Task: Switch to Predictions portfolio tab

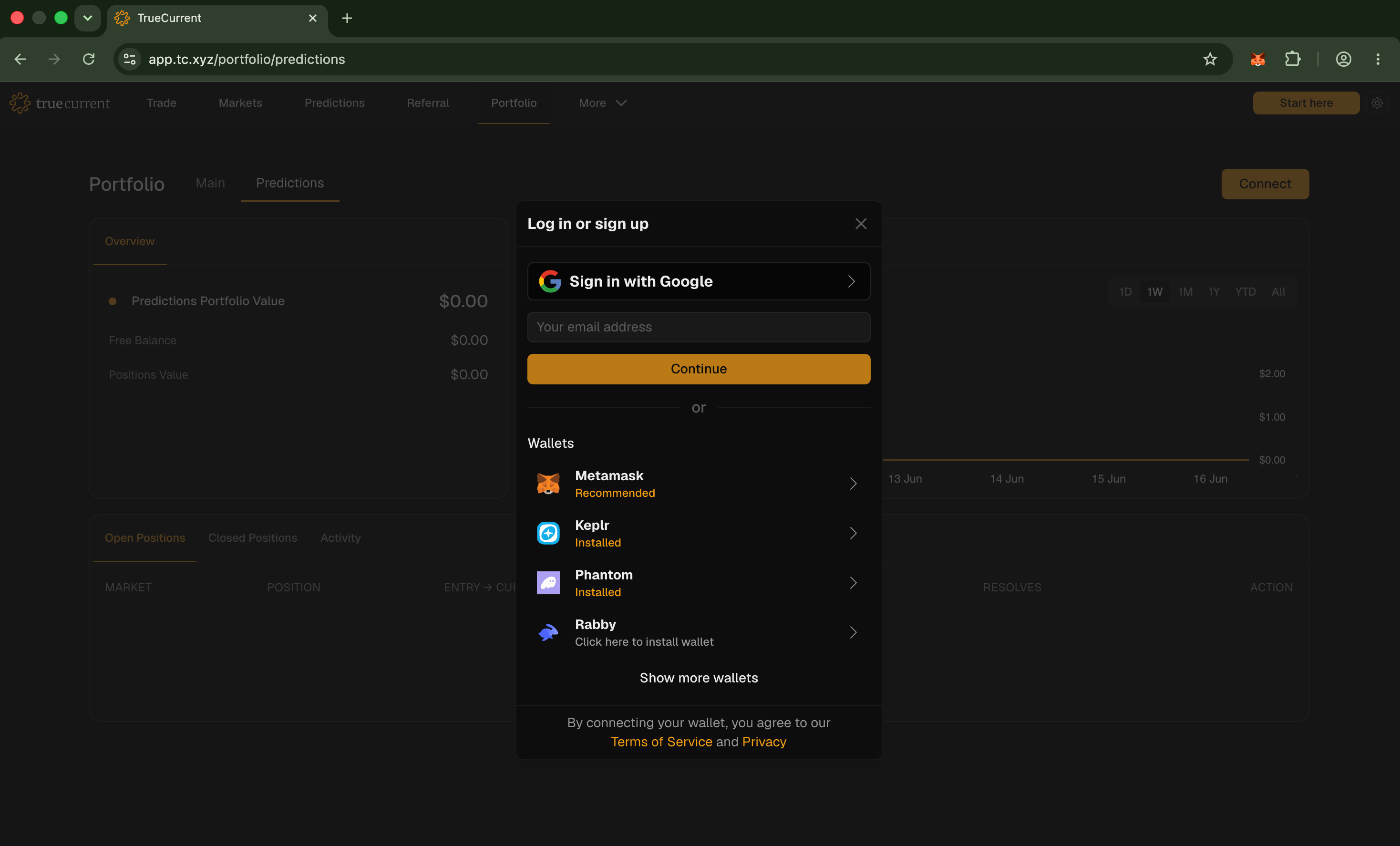Action: point(290,183)
